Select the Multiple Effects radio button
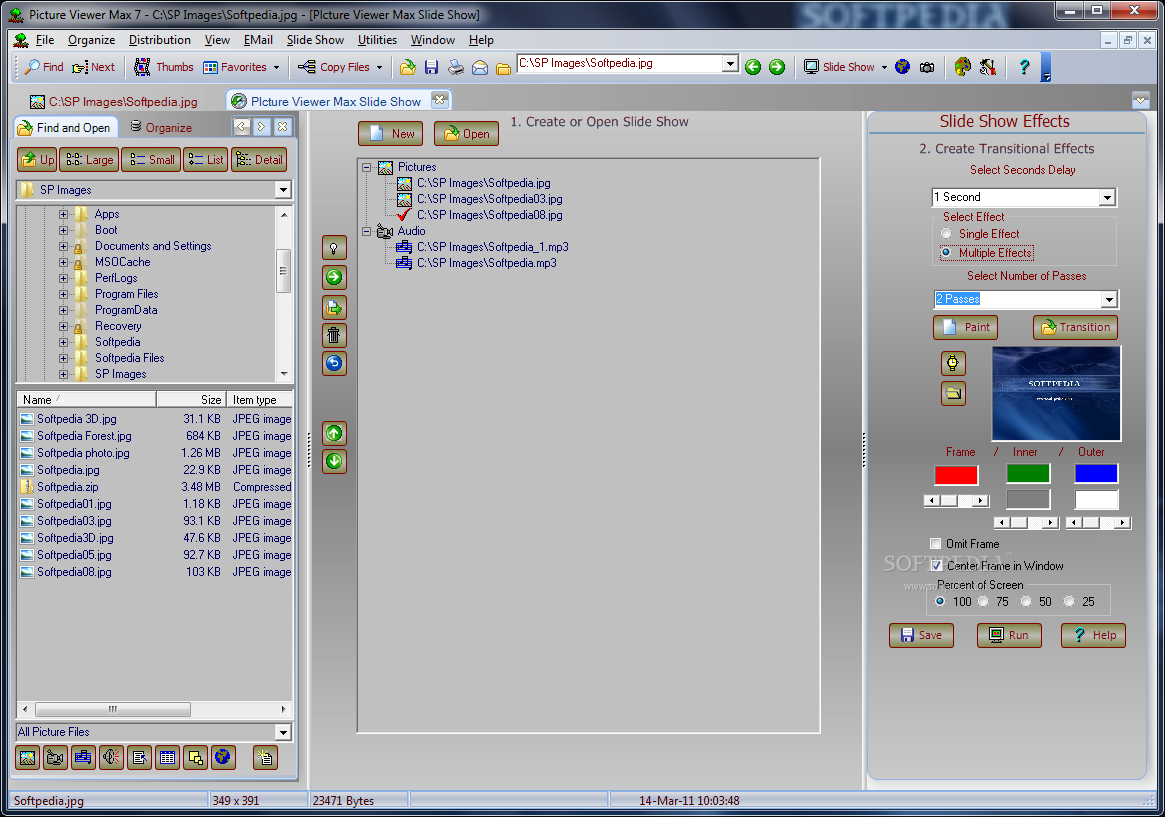 [x=946, y=253]
